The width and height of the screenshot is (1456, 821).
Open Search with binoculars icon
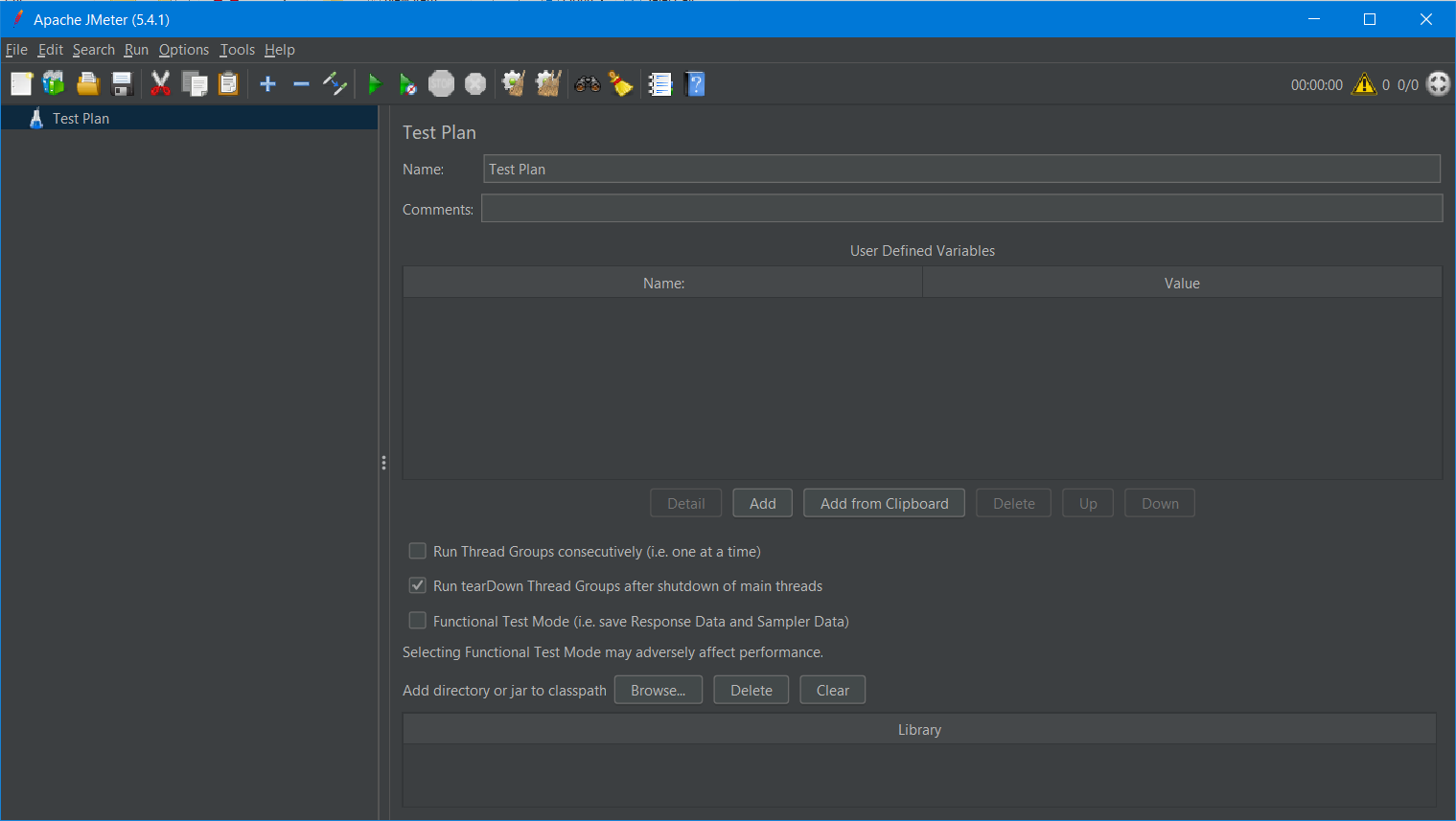pos(587,84)
